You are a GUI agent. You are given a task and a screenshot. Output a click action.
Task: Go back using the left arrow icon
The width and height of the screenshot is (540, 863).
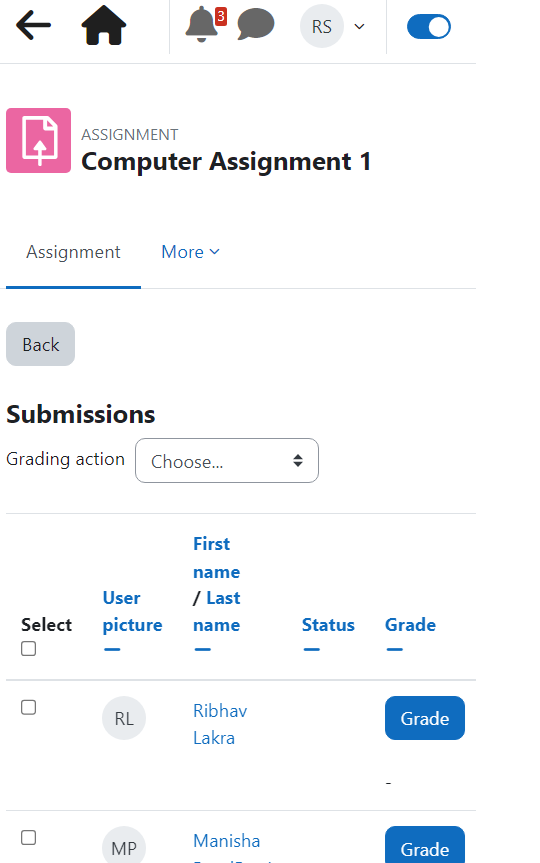tap(33, 25)
